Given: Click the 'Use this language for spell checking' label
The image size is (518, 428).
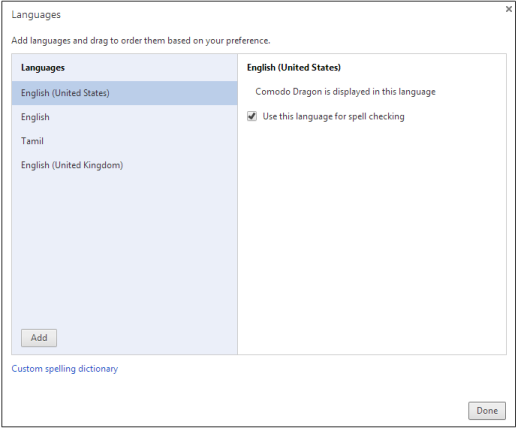Looking at the screenshot, I should (x=333, y=116).
